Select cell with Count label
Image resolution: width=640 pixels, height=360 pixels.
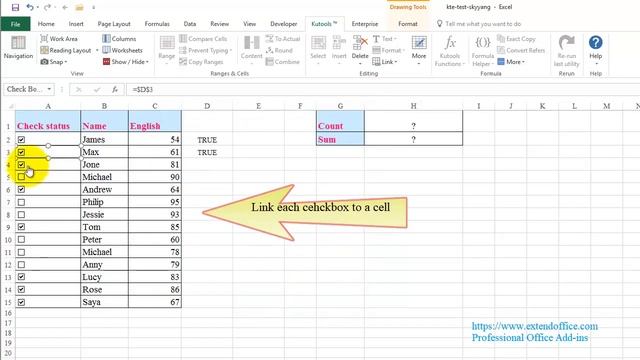coord(340,121)
